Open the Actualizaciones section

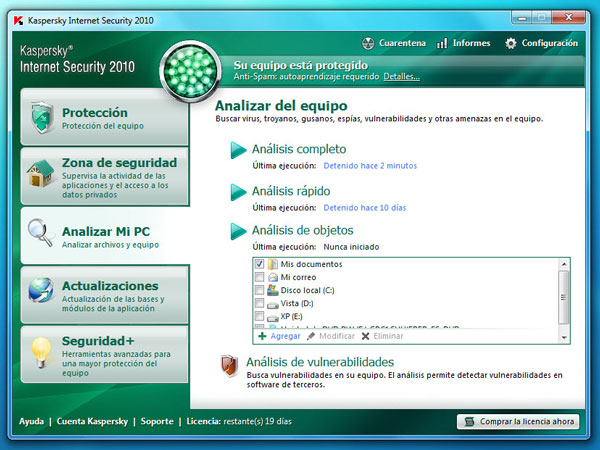[x=104, y=295]
